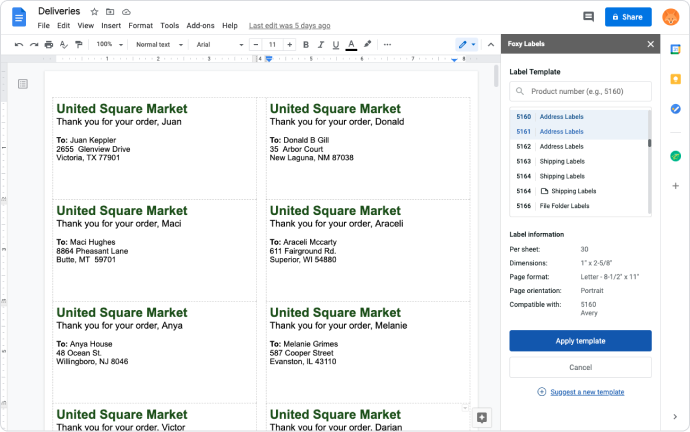Click the left indent marker on ruler
Viewport: 690px width, 432px height.
pos(269,59)
